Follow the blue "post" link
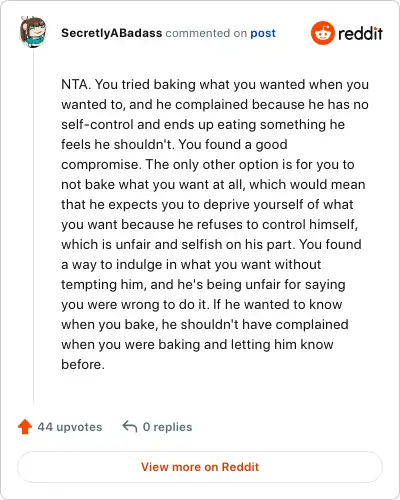The height and width of the screenshot is (500, 400). pos(263,33)
